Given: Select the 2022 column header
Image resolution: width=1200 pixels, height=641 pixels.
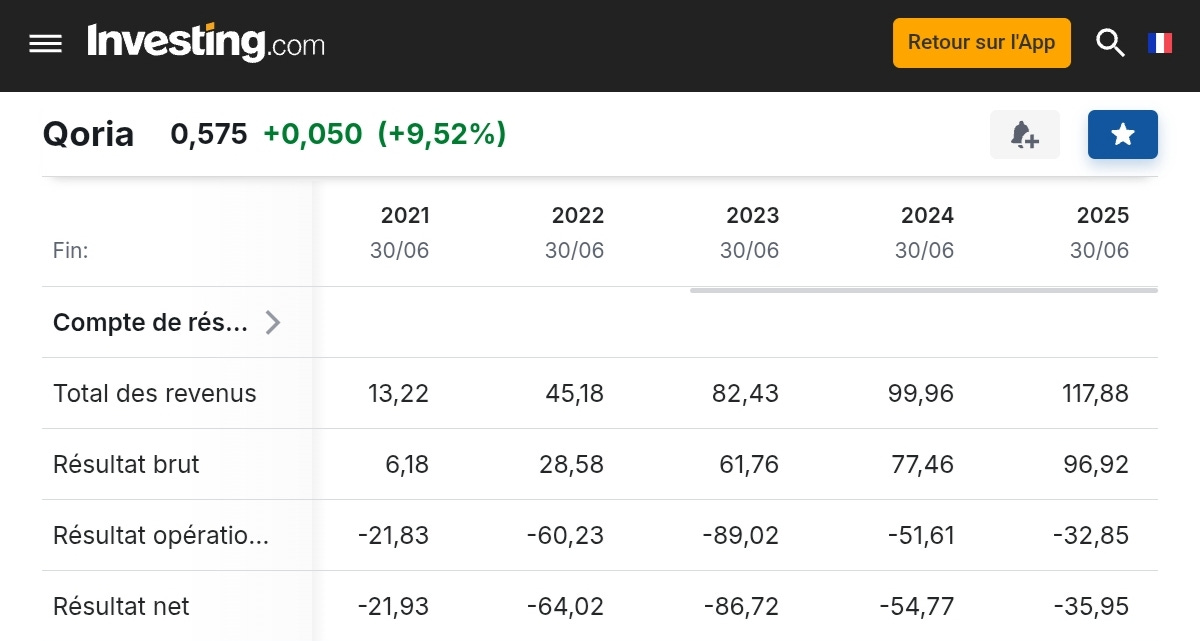Looking at the screenshot, I should tap(578, 215).
